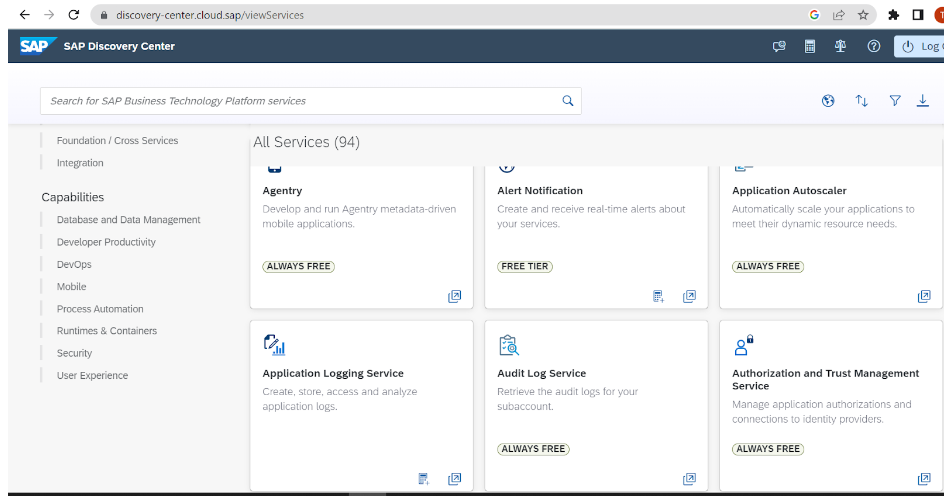950x498 pixels.
Task: Select the Integration category filter
Action: (x=80, y=163)
